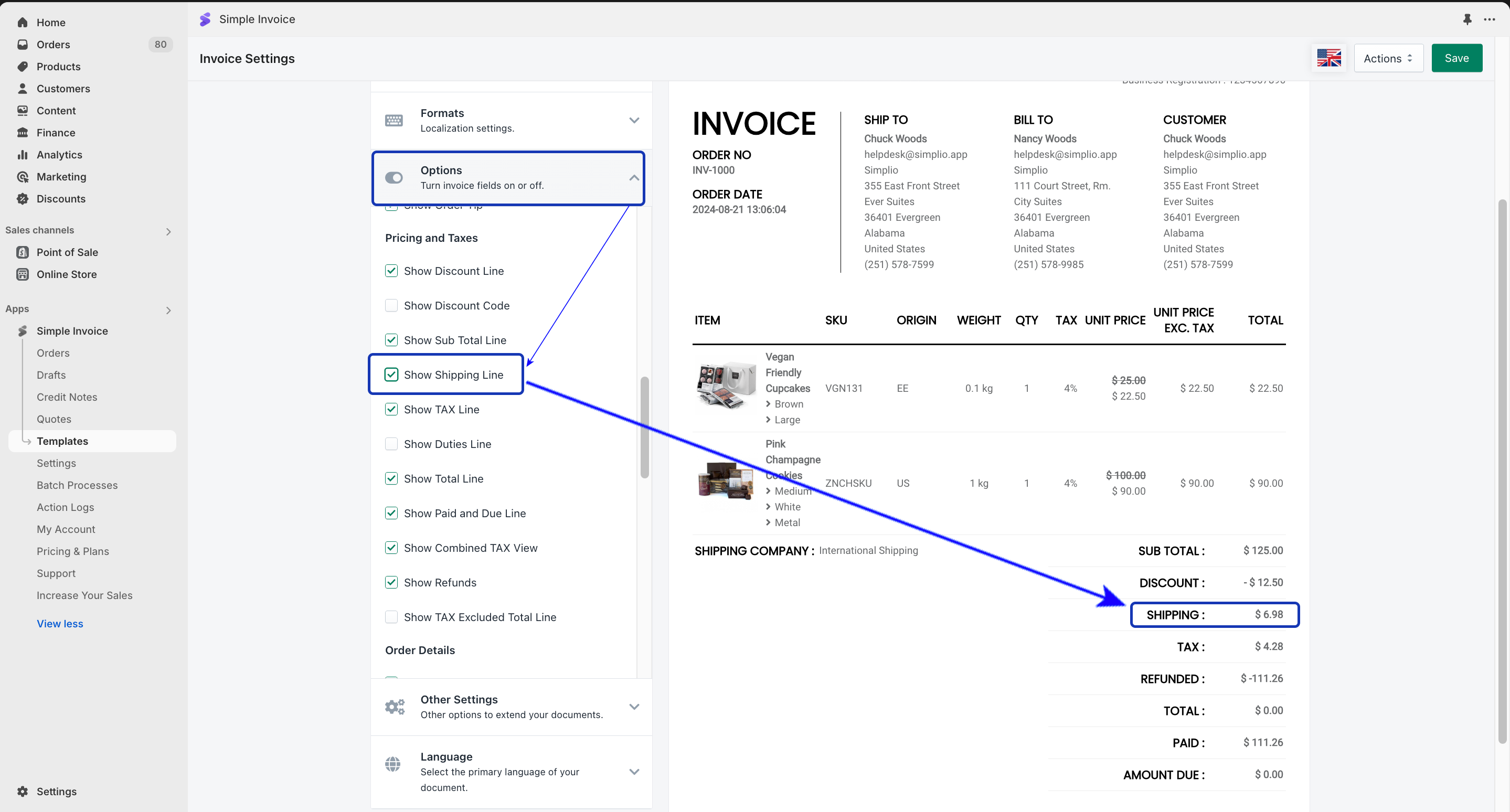Image resolution: width=1510 pixels, height=812 pixels.
Task: Open the Actions dropdown
Action: [1388, 58]
